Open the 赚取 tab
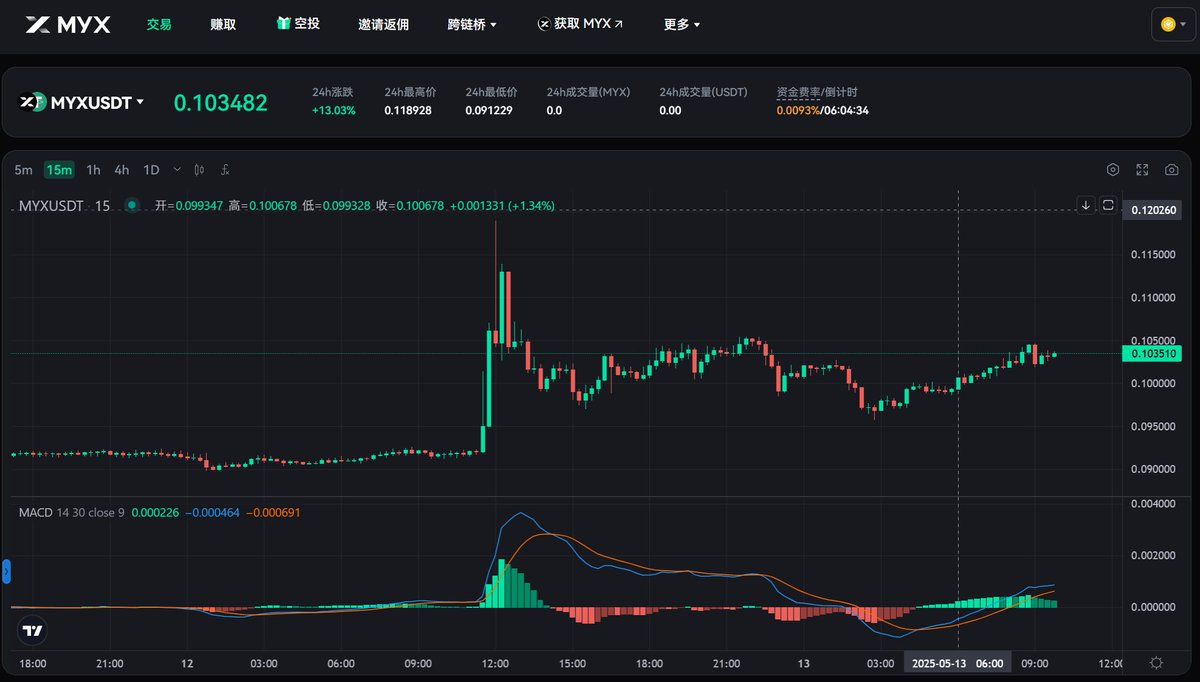The width and height of the screenshot is (1200, 682). [x=223, y=24]
